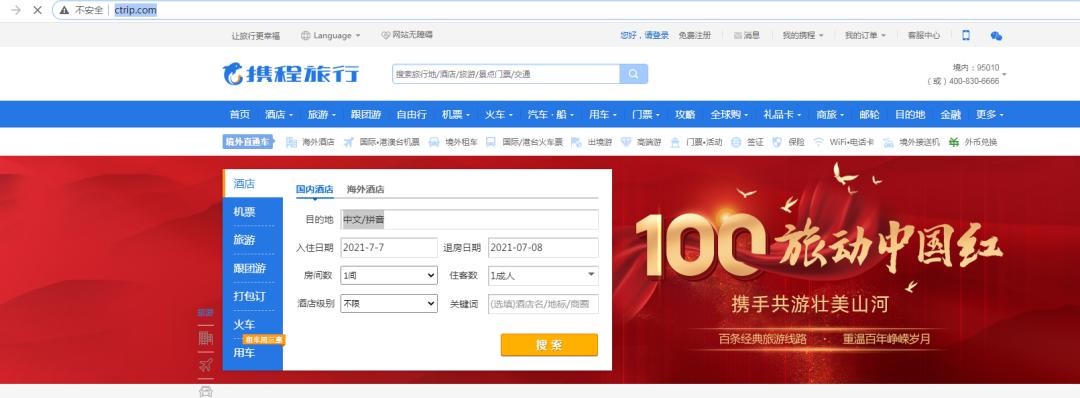Open the 酒店级别 select box

(x=388, y=303)
